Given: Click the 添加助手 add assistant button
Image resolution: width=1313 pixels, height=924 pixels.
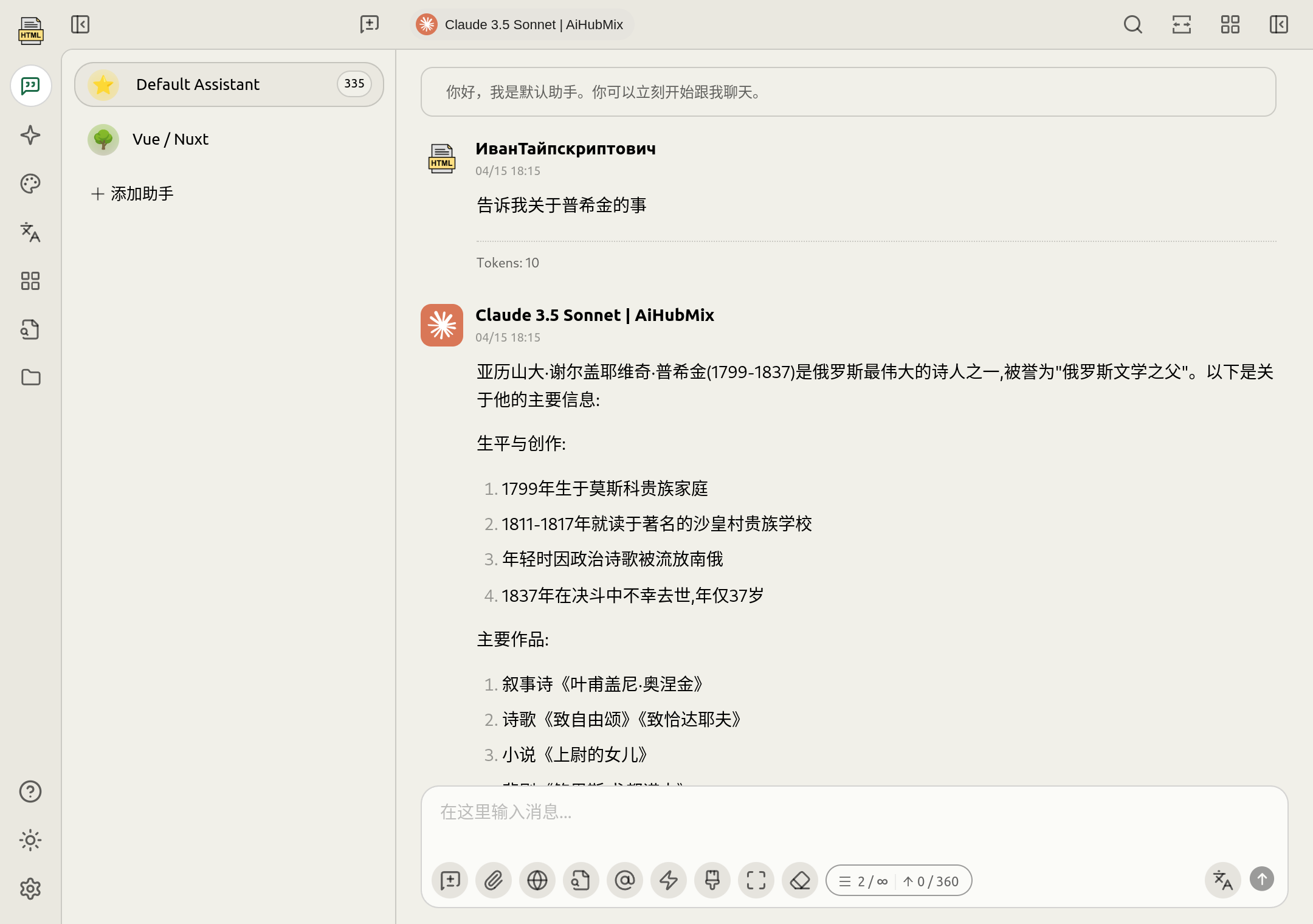Looking at the screenshot, I should coord(133,194).
